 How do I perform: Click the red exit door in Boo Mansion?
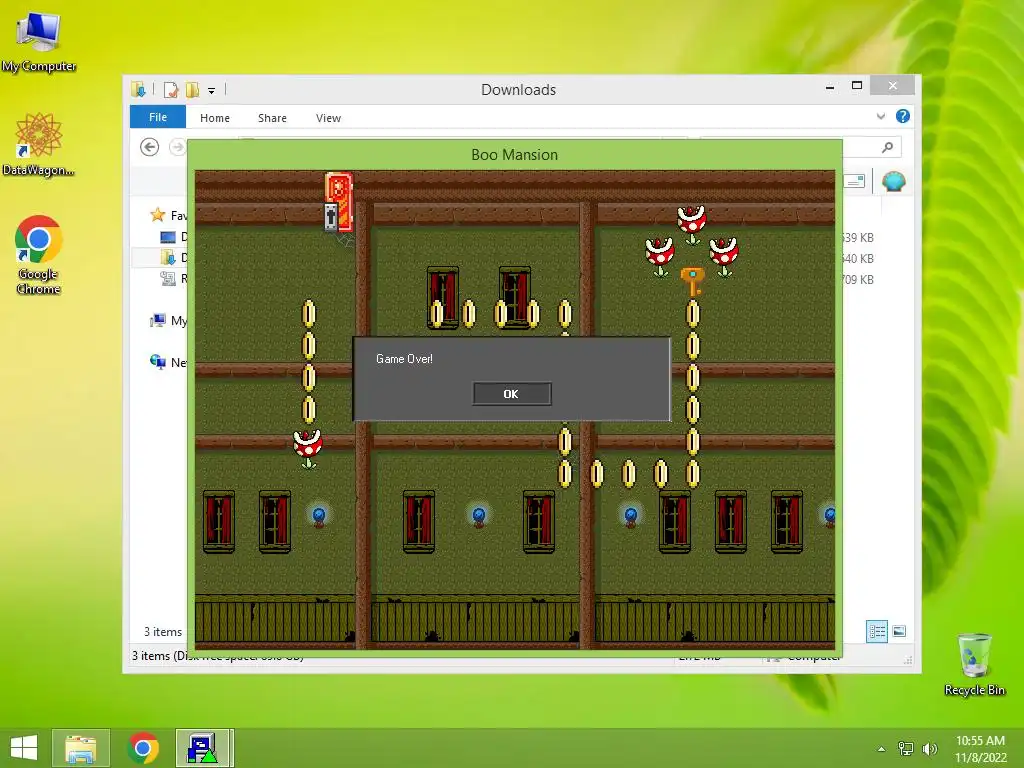click(339, 202)
